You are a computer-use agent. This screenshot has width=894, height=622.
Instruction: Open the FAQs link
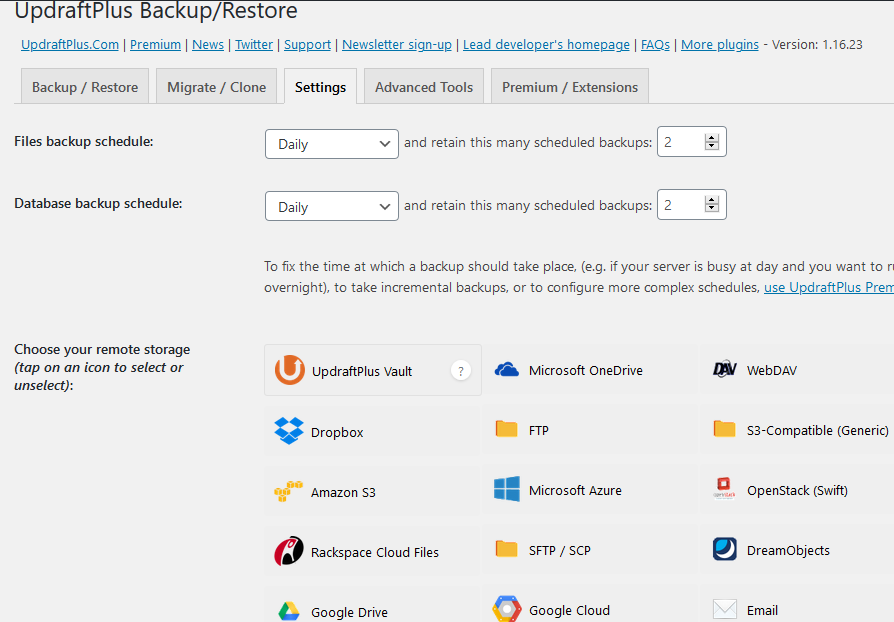pos(656,44)
